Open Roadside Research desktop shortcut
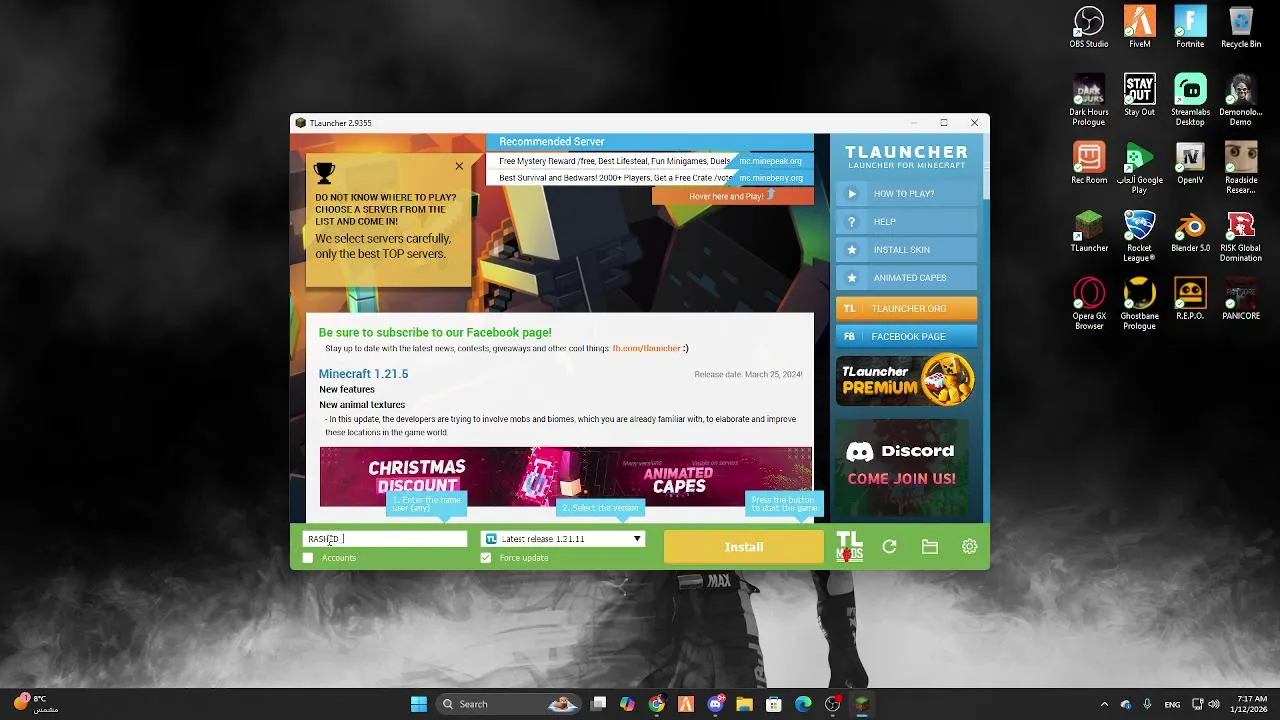 tap(1241, 168)
